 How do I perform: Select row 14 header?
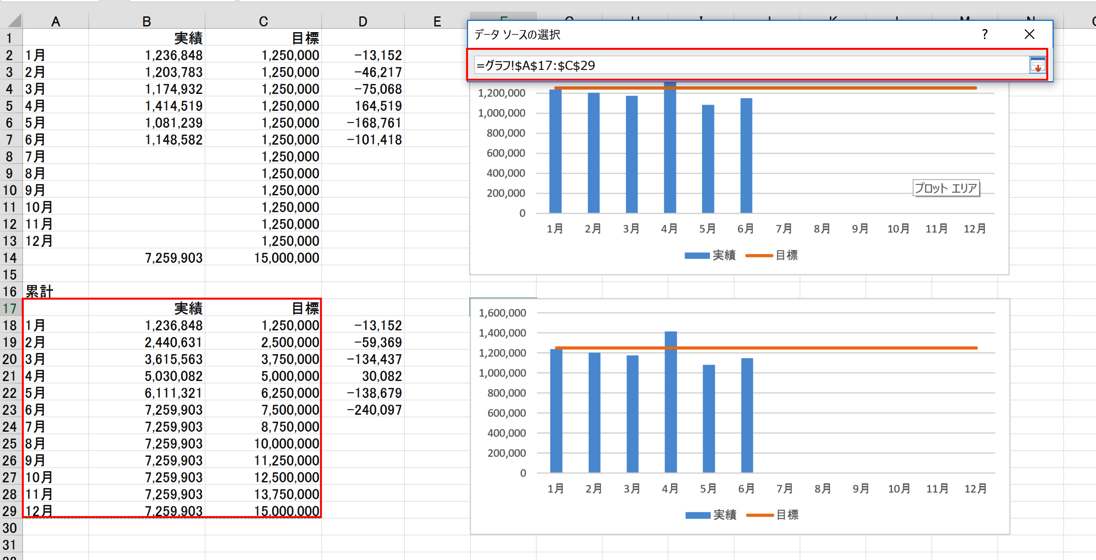click(x=11, y=258)
